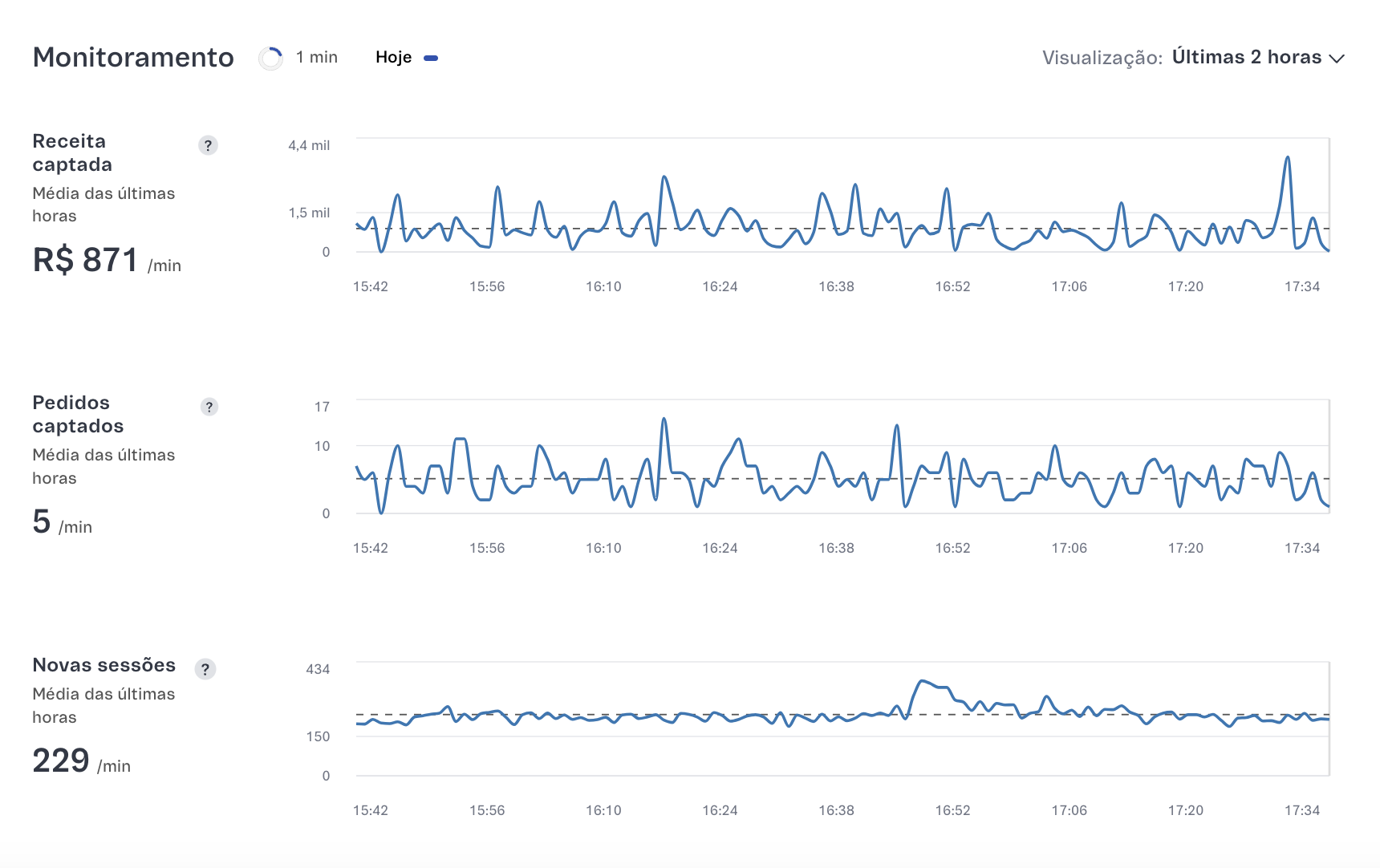Click the highest revenue peak near 17:34
1380x868 pixels.
coord(1288,158)
